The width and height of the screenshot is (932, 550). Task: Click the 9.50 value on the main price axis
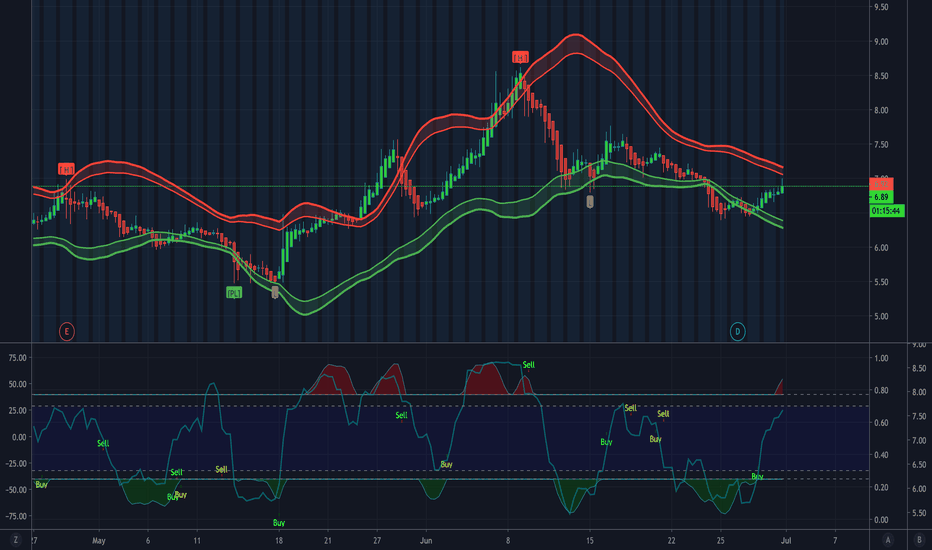[x=881, y=7]
